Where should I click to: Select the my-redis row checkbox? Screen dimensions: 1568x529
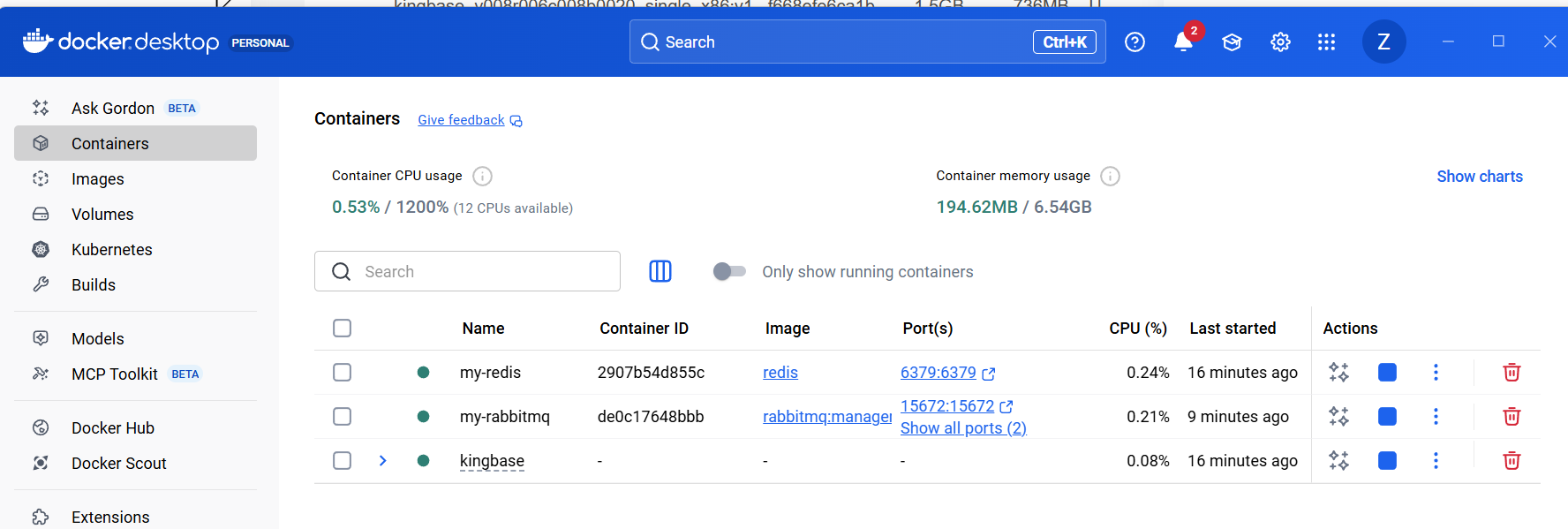point(343,373)
